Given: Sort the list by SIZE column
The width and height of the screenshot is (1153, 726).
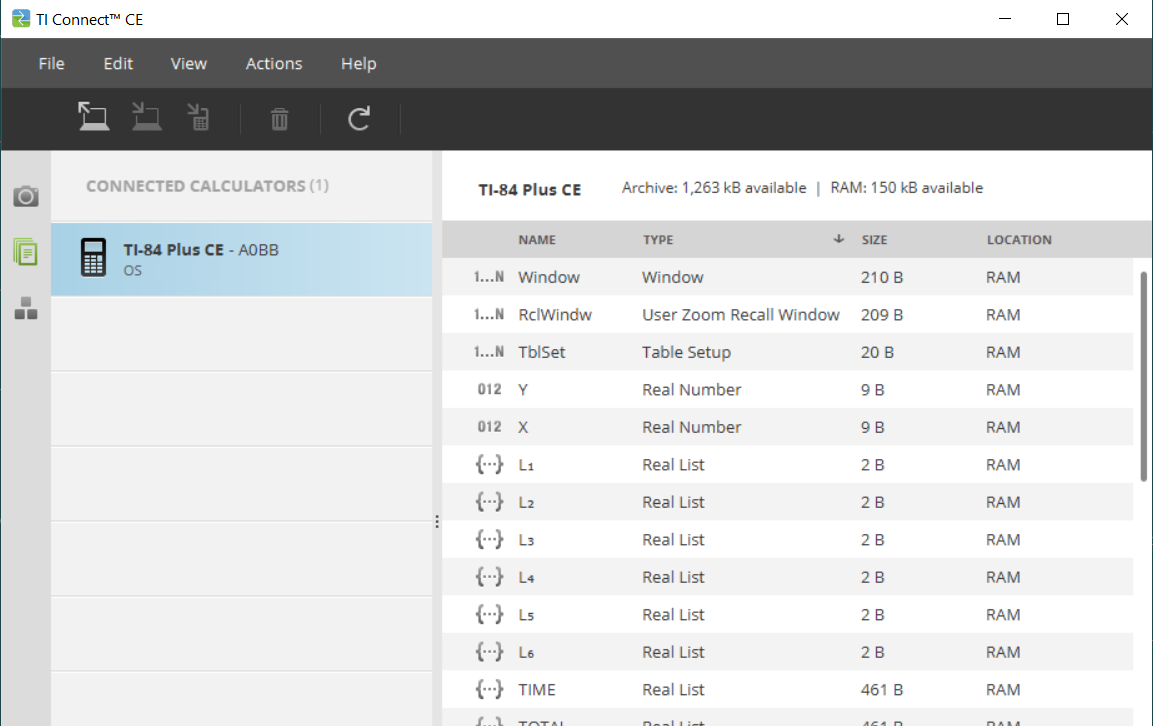Looking at the screenshot, I should 874,240.
